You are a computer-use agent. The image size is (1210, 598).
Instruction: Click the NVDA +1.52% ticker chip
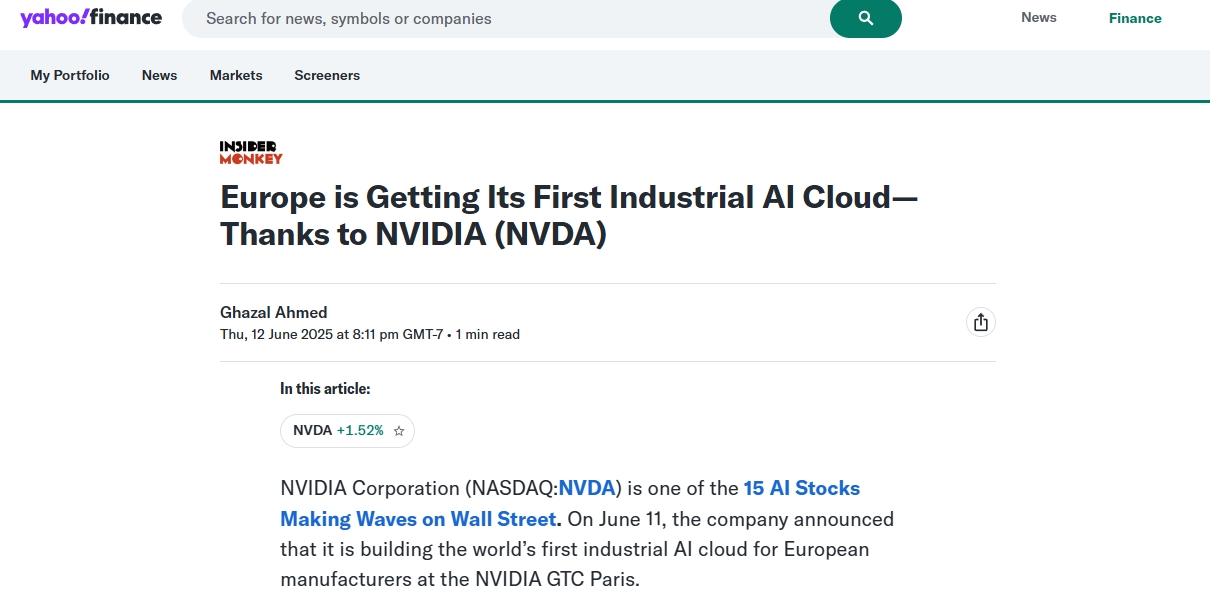click(347, 431)
